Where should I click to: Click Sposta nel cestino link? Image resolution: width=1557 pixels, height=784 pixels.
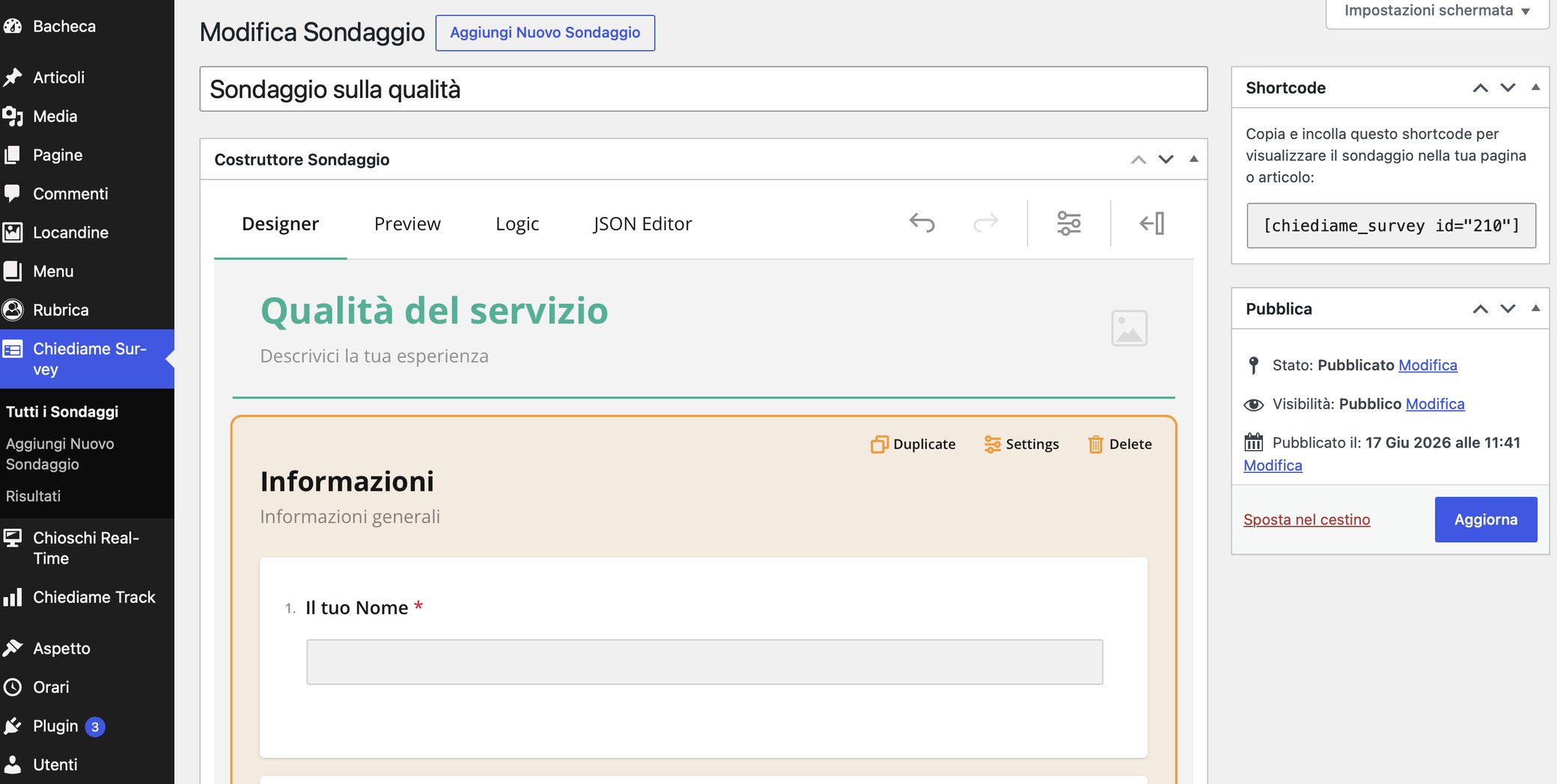point(1307,519)
